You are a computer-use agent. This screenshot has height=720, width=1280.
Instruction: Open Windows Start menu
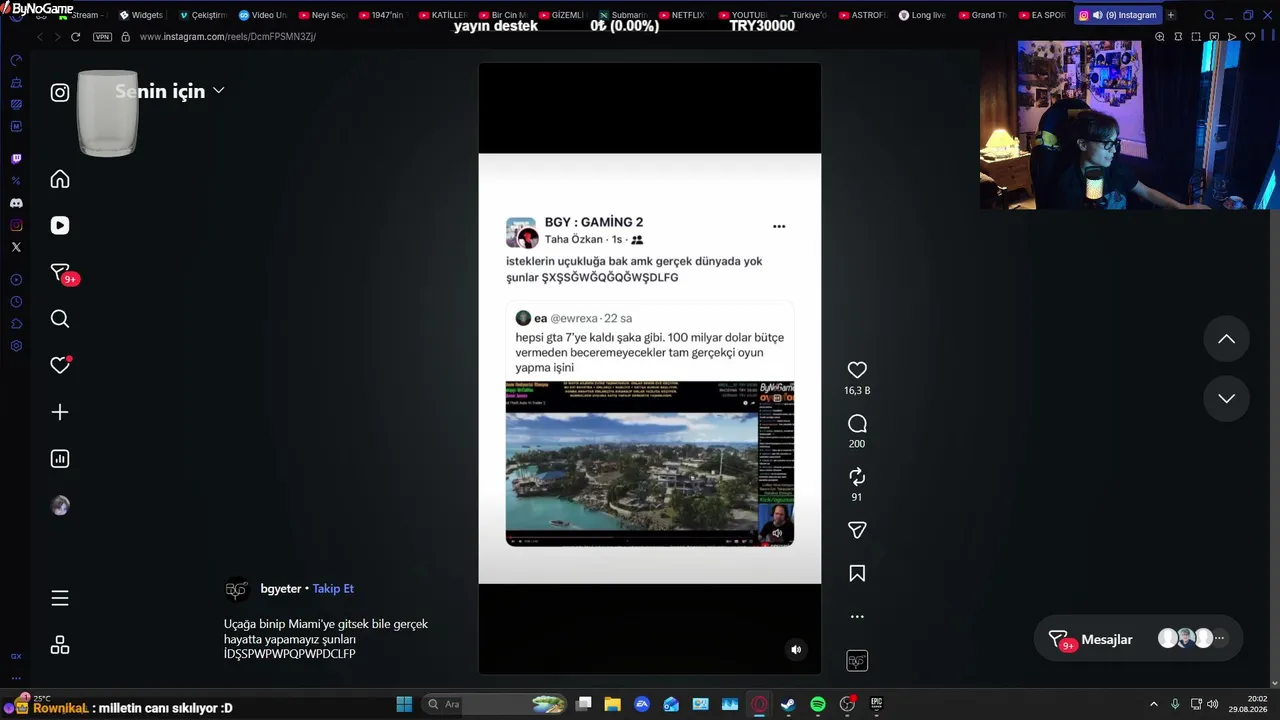[x=404, y=704]
